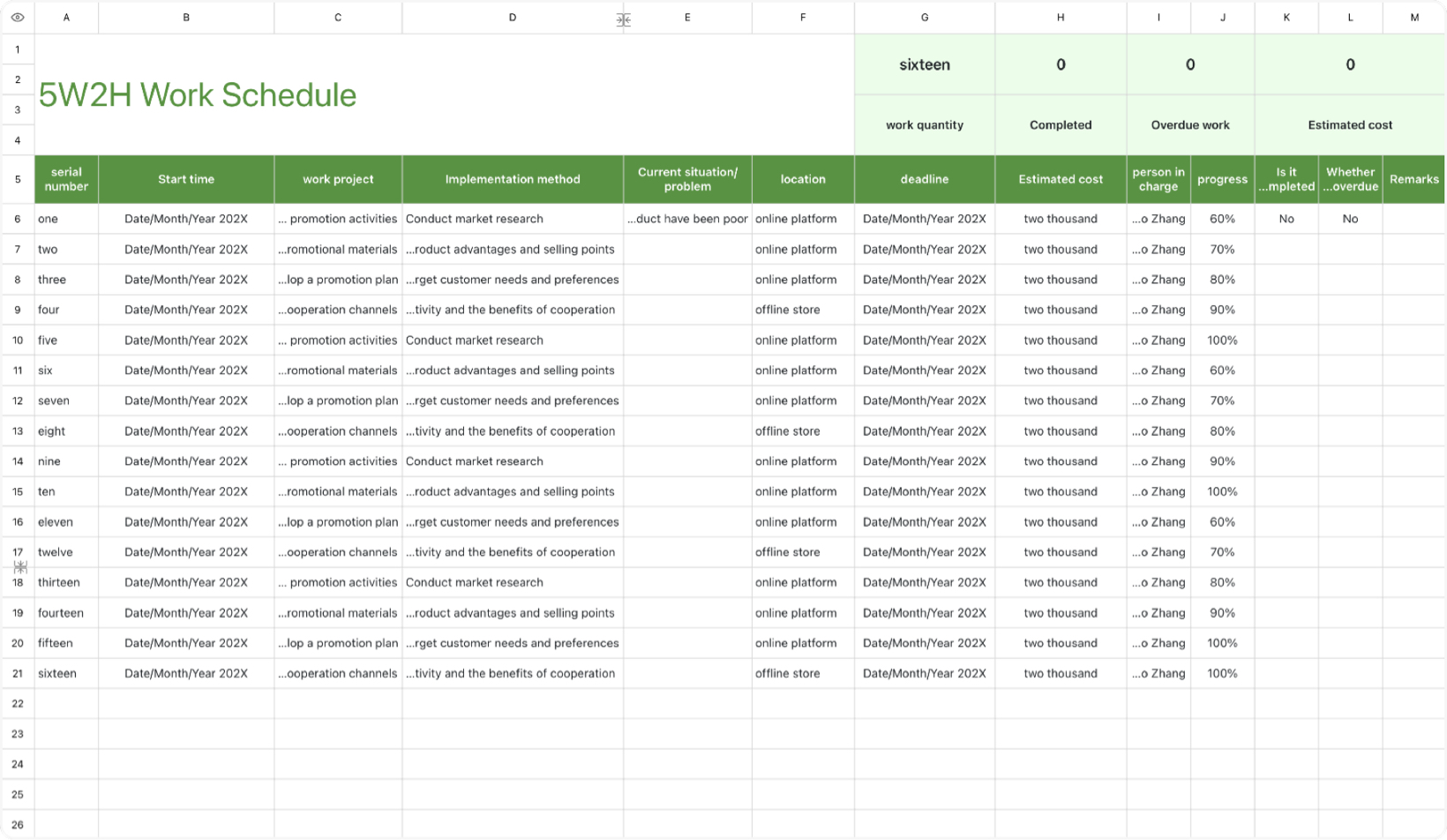Click 'Conduct market research' in row 14
1447x840 pixels.
coord(513,461)
